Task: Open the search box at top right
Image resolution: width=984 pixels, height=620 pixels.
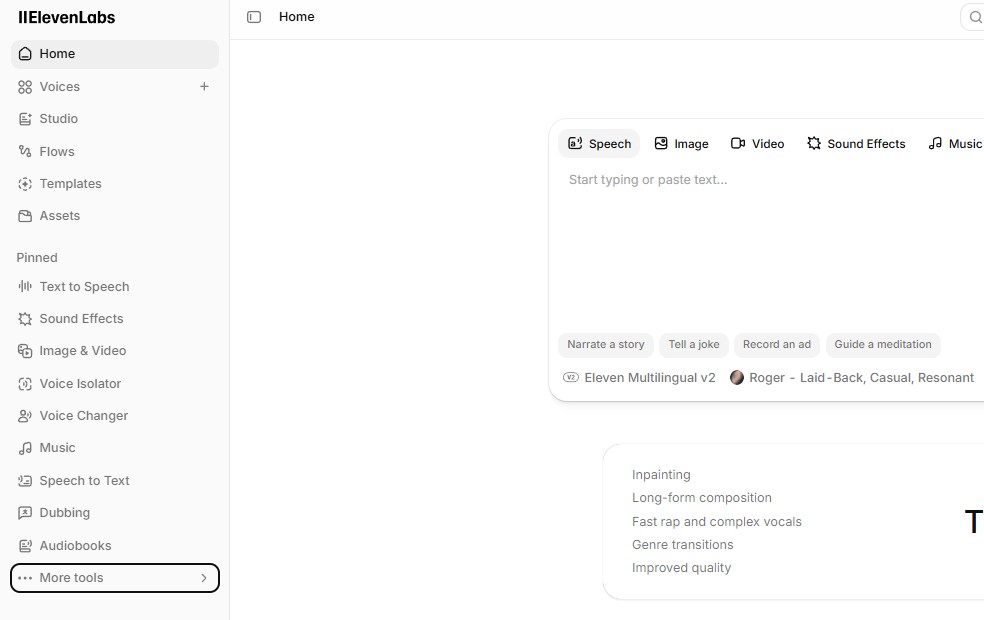Action: click(973, 17)
